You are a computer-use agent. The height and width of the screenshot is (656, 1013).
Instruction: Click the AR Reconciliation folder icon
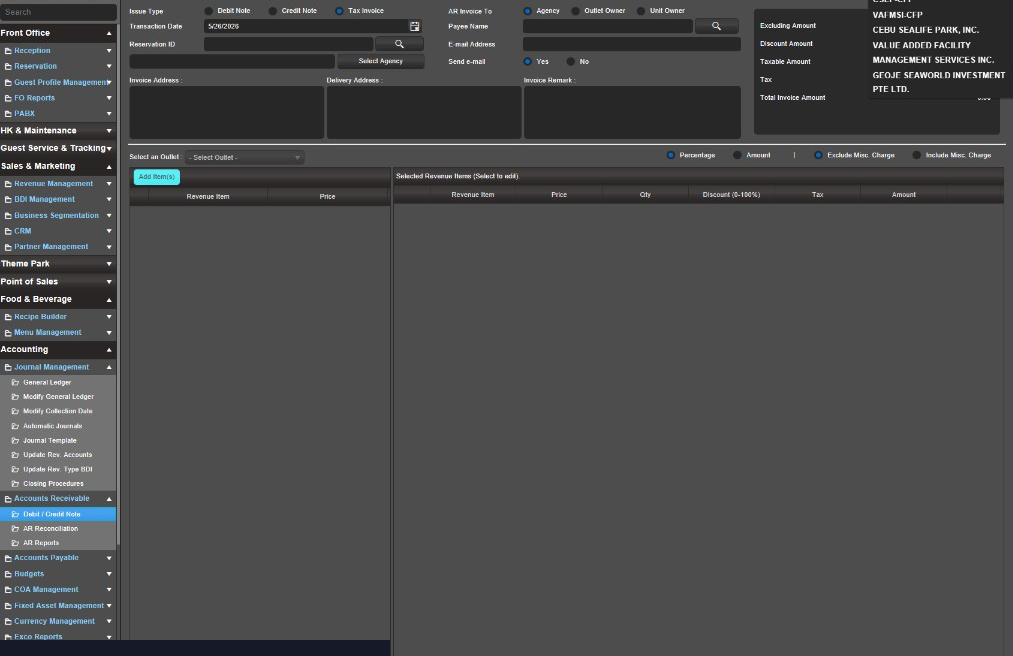(16, 529)
